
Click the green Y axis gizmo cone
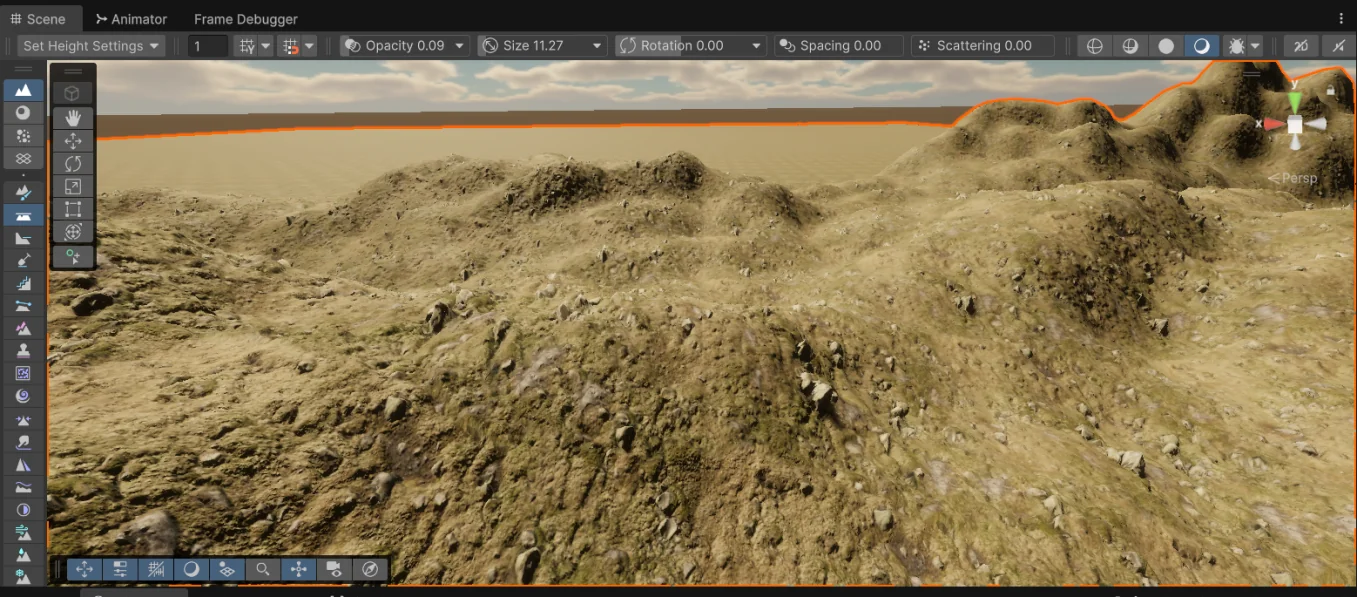click(x=1295, y=101)
